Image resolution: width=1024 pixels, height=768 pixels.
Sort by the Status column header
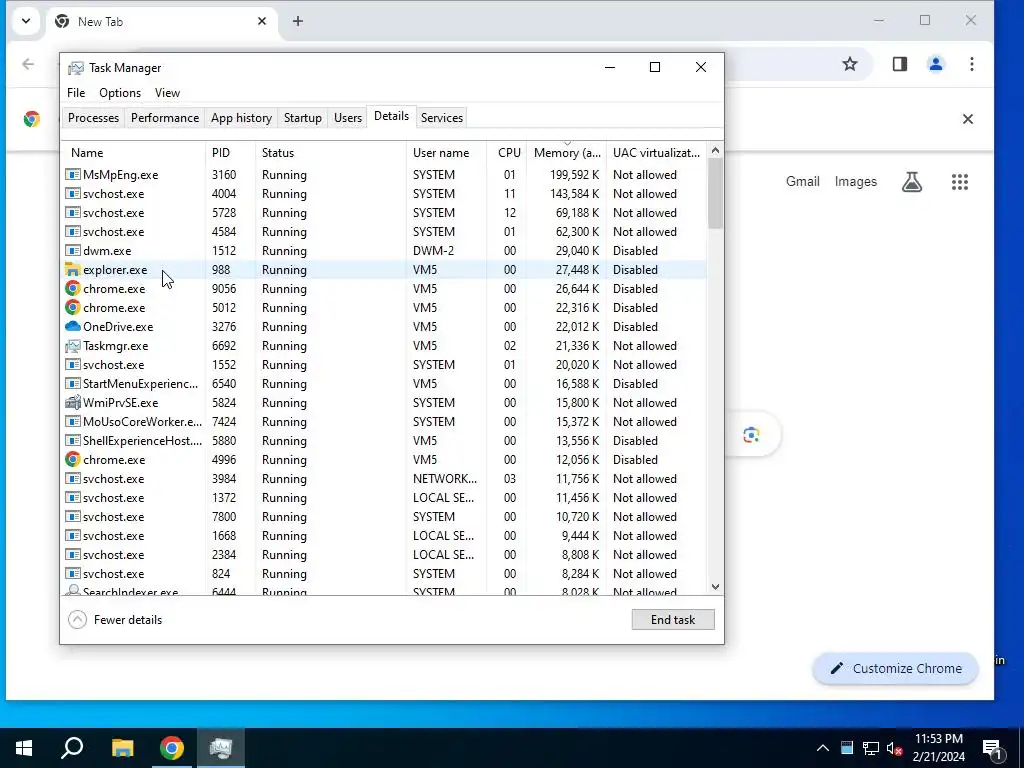[330, 153]
